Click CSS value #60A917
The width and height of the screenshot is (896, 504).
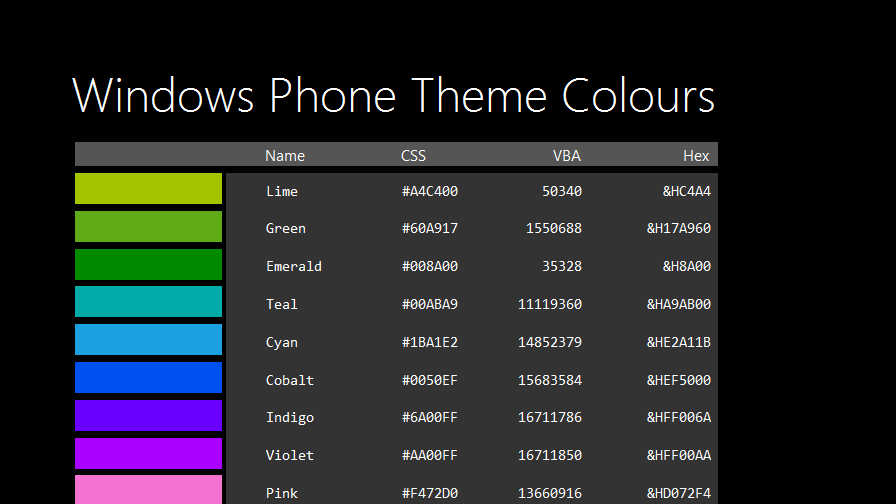430,229
